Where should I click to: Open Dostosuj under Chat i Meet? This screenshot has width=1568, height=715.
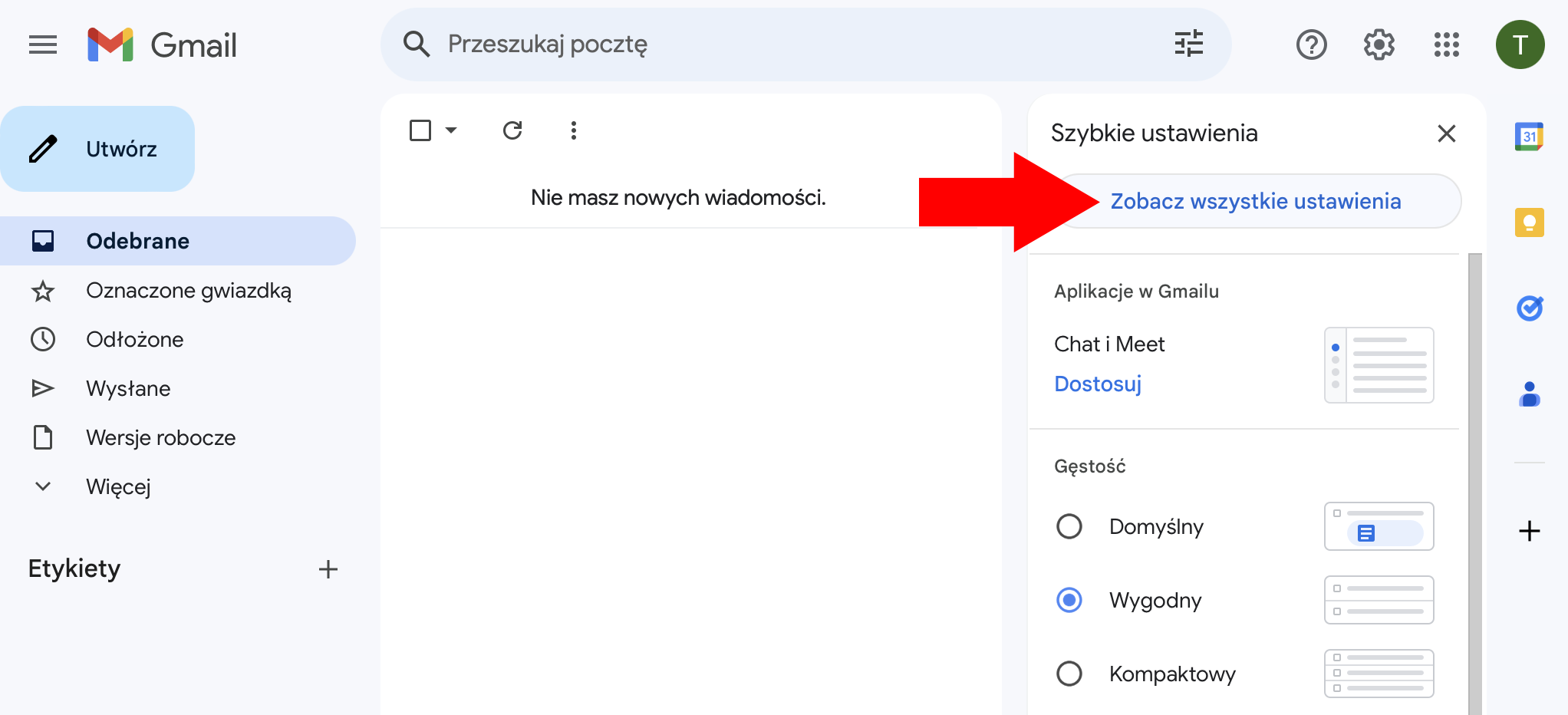coord(1097,384)
